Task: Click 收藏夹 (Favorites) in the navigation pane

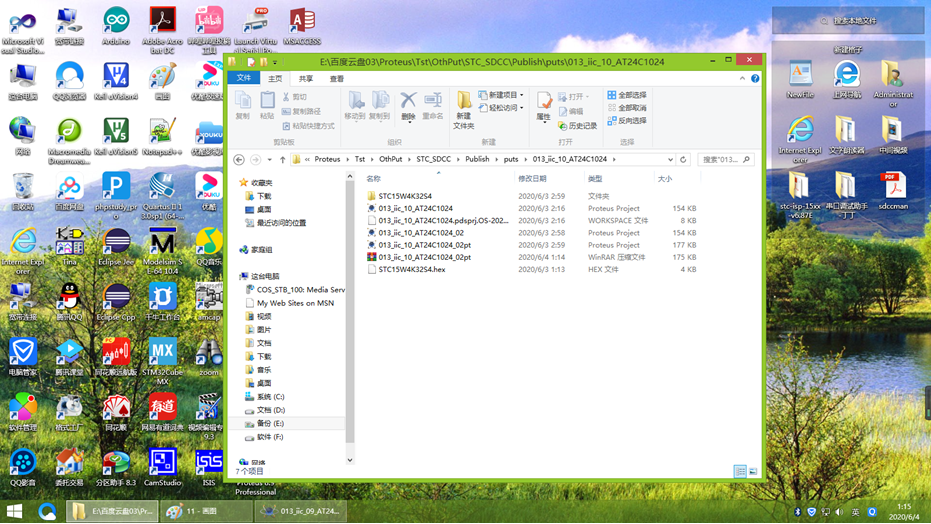Action: click(261, 183)
